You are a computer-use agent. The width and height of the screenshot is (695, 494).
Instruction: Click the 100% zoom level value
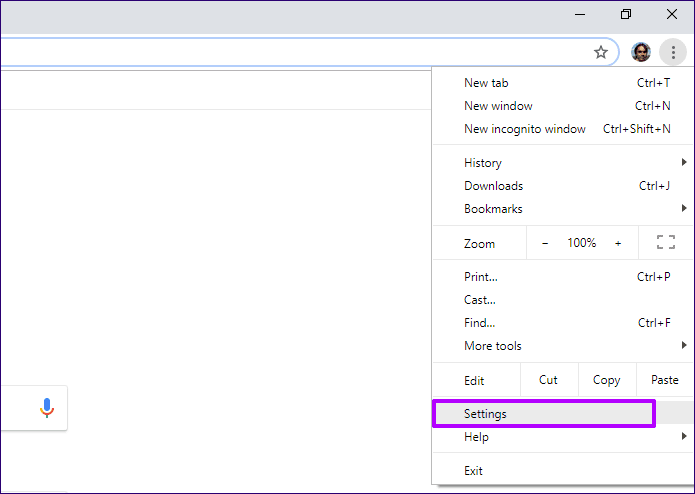[x=582, y=243]
